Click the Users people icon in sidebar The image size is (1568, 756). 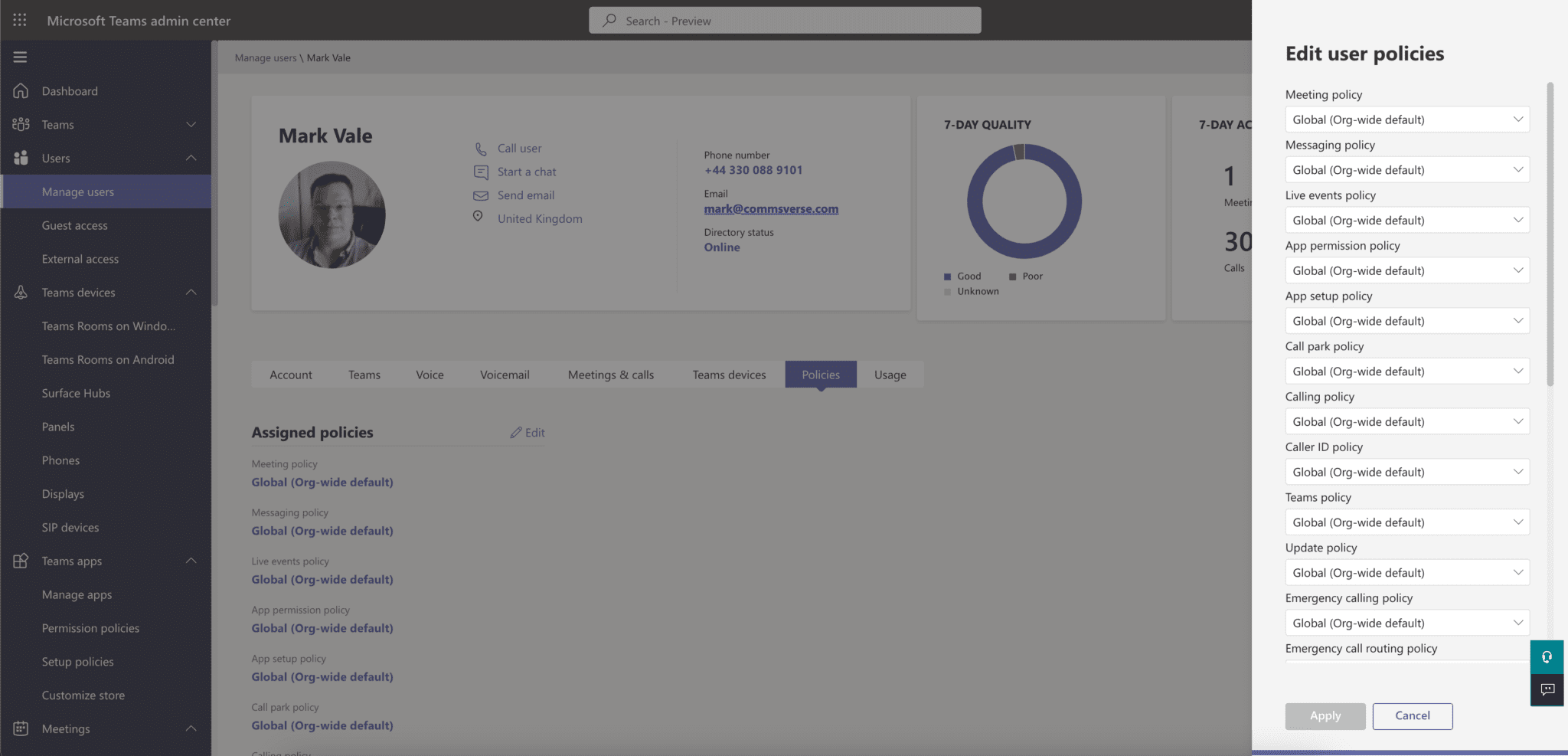(x=21, y=158)
